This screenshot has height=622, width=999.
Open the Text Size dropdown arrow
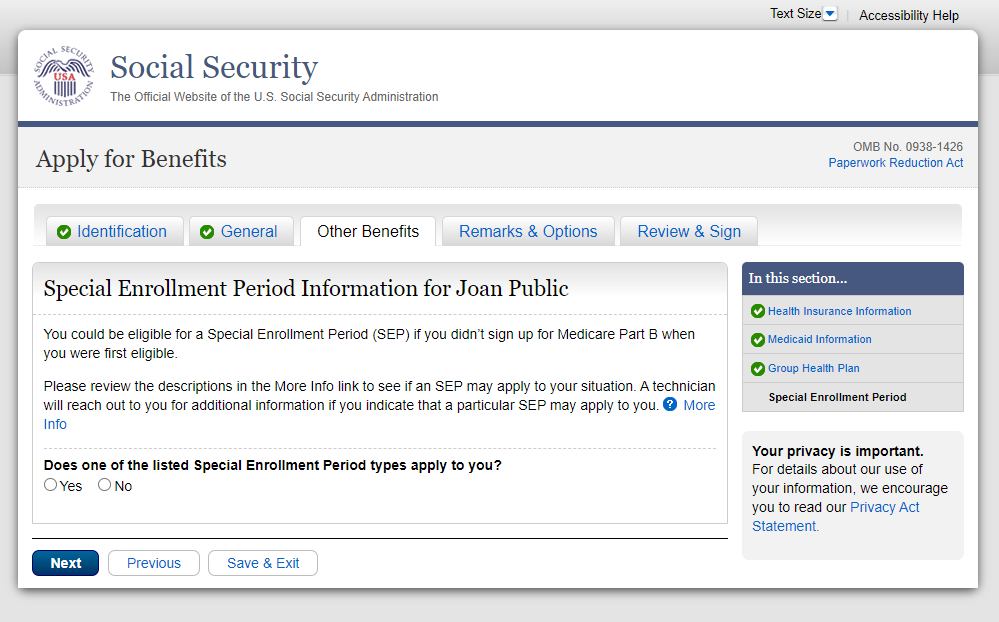click(x=829, y=14)
